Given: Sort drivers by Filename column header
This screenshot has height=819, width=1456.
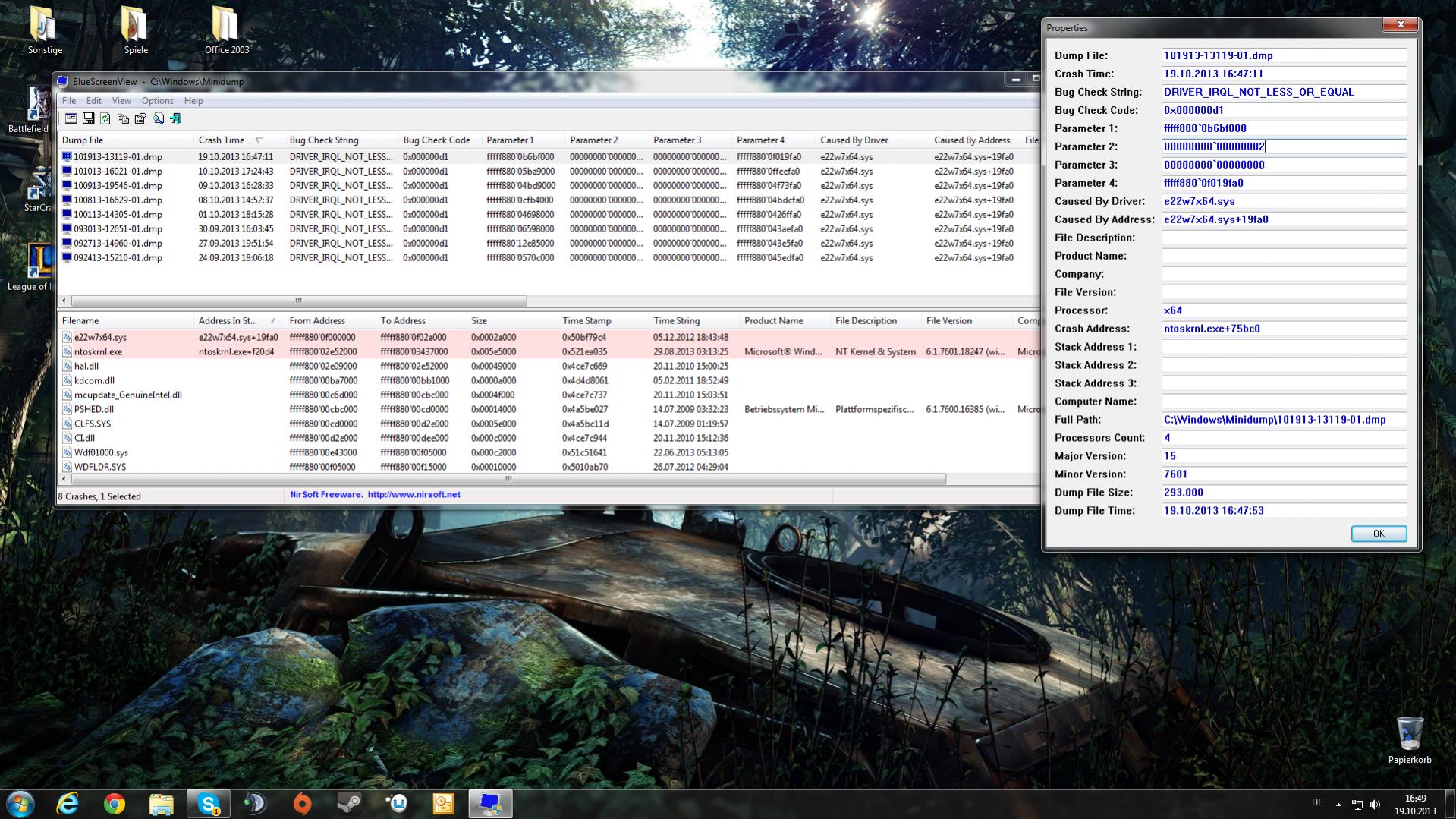Looking at the screenshot, I should (126, 320).
